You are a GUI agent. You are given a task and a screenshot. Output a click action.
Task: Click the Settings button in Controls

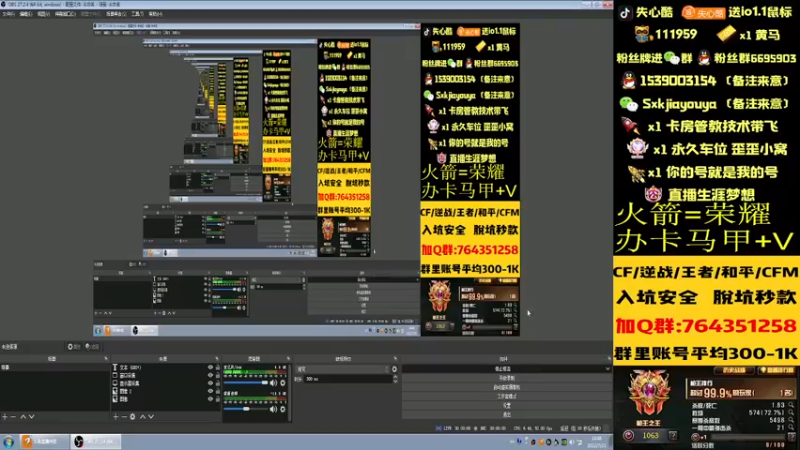coord(507,406)
